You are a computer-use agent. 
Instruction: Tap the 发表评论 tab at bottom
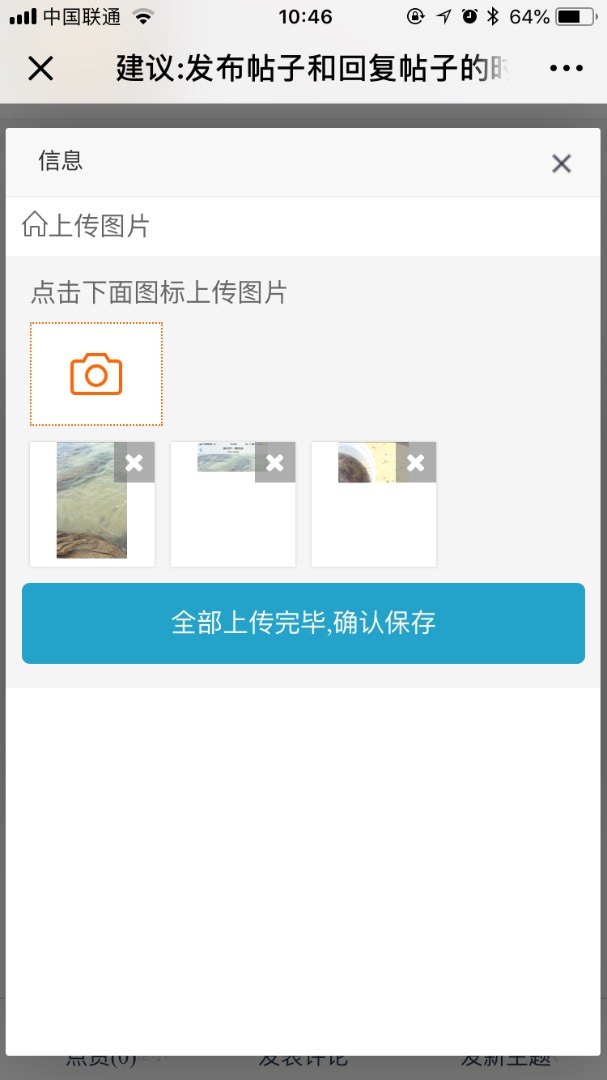pyautogui.click(x=303, y=1059)
